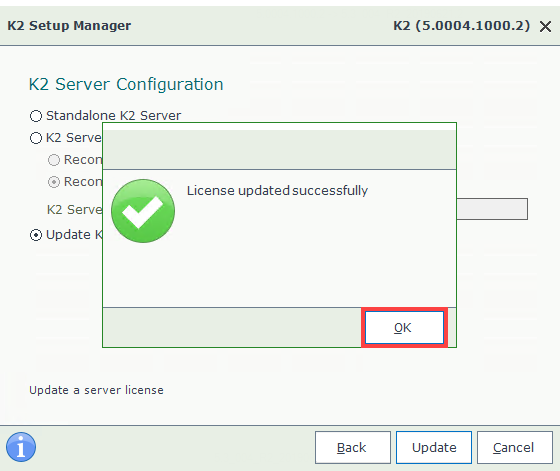
Task: Choose the first Reconfigure radio option
Action: tap(54, 160)
